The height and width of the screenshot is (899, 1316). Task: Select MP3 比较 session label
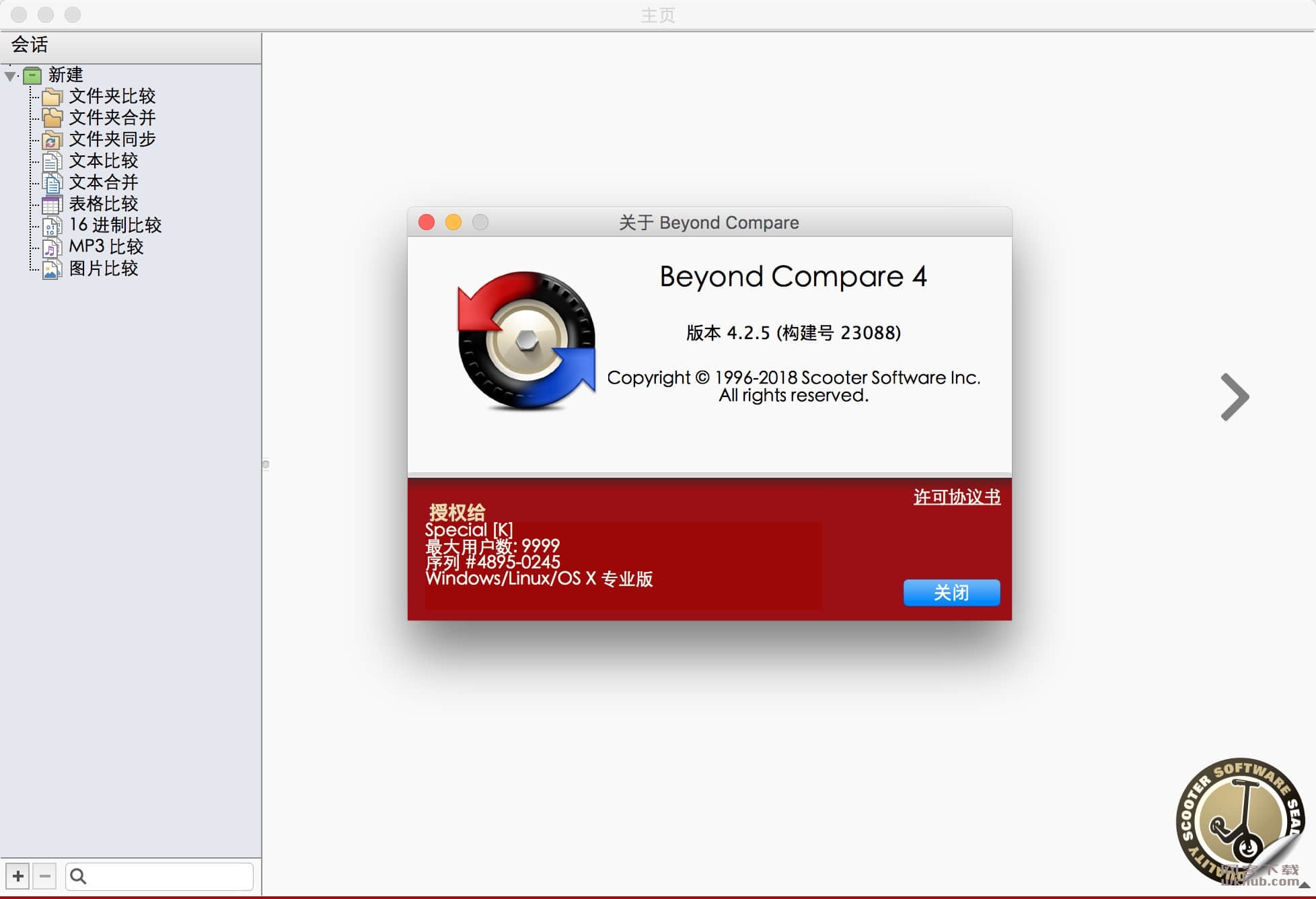coord(106,247)
